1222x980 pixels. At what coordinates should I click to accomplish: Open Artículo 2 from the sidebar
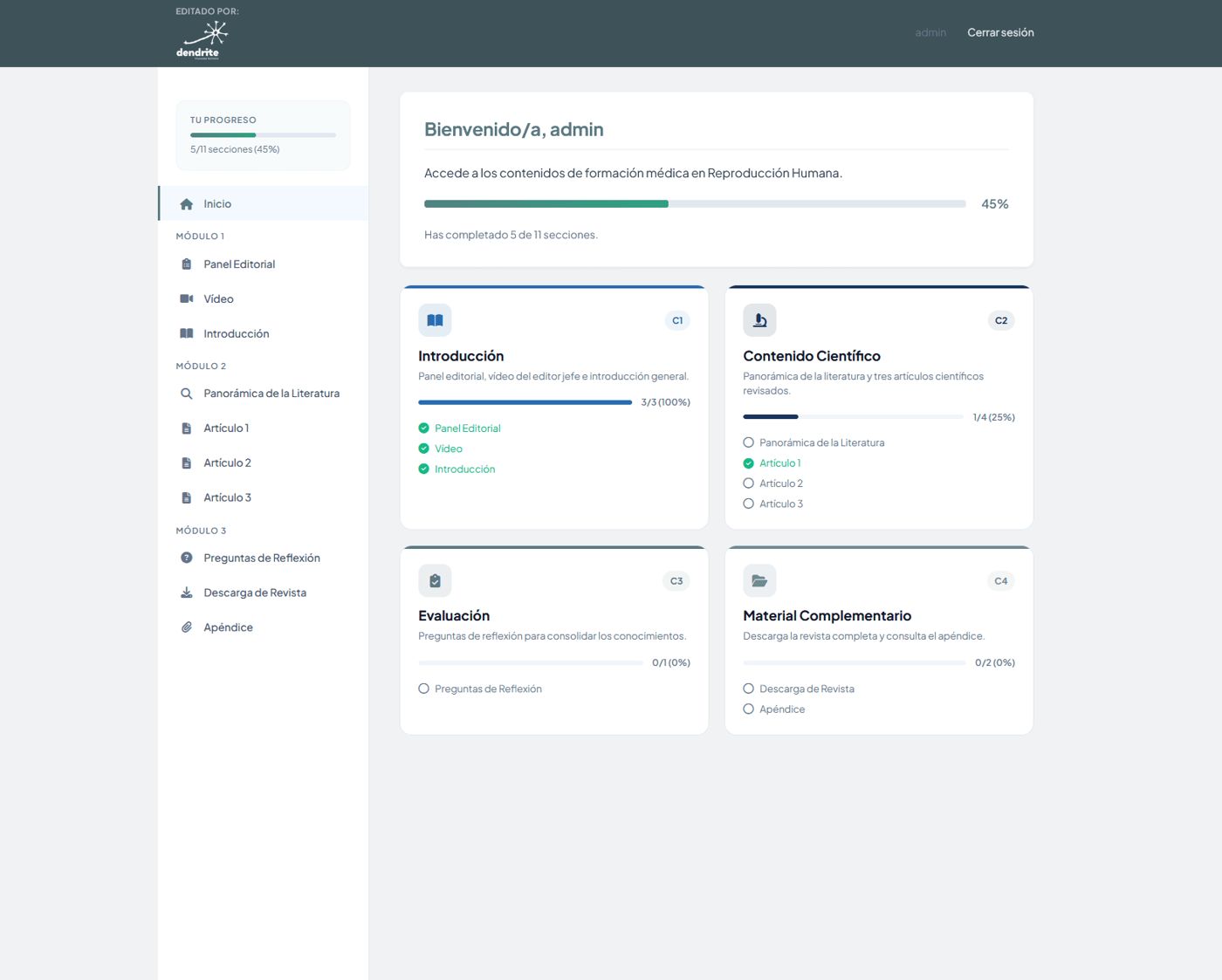(264, 463)
